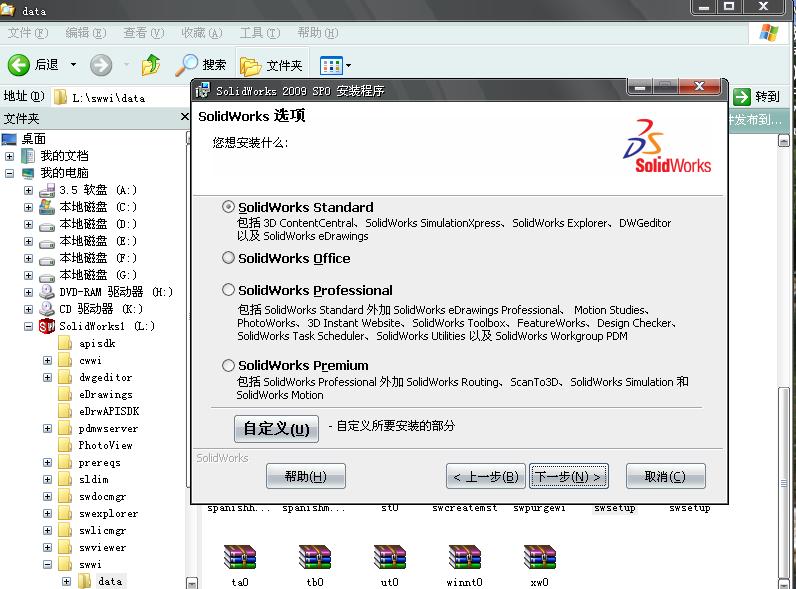Expand the pdmwserver folder node
796x589 pixels.
[47, 429]
